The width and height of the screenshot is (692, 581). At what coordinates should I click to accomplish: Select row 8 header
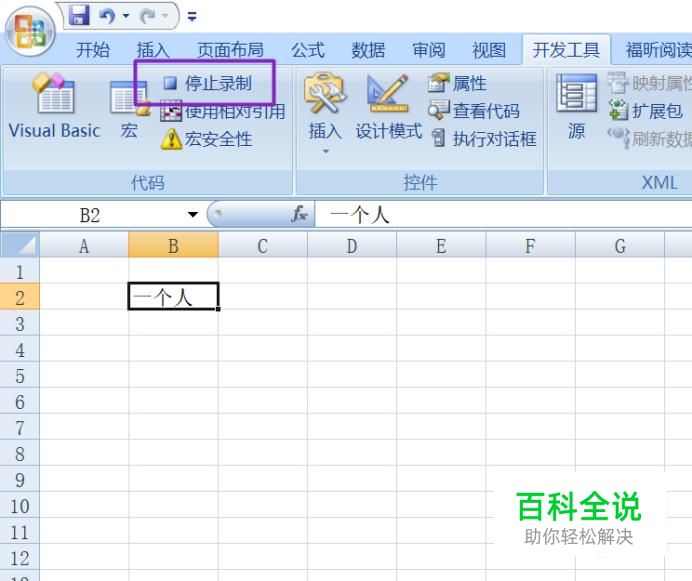tap(19, 453)
